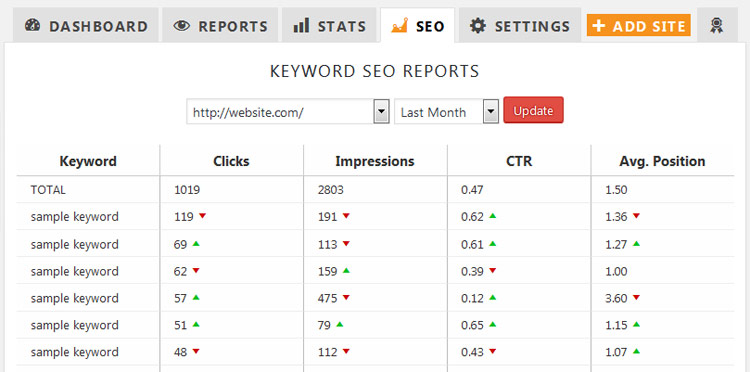Switch to the Dashboard tab
Screen dimensions: 750x372
86,25
